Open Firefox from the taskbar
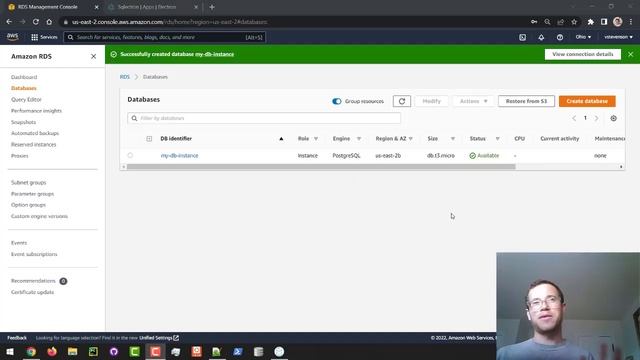The height and width of the screenshot is (360, 640). tap(52, 351)
